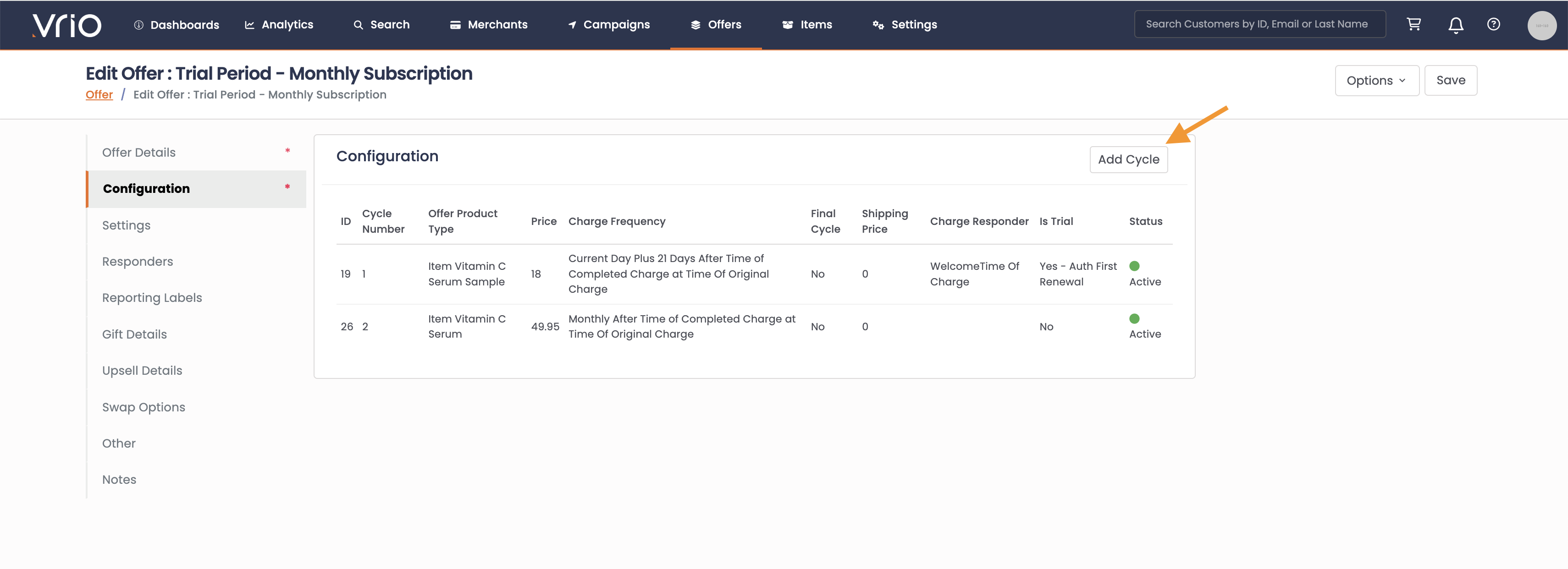Click the green Active dot for cycle 1
This screenshot has height=569, width=1568.
coord(1134,266)
